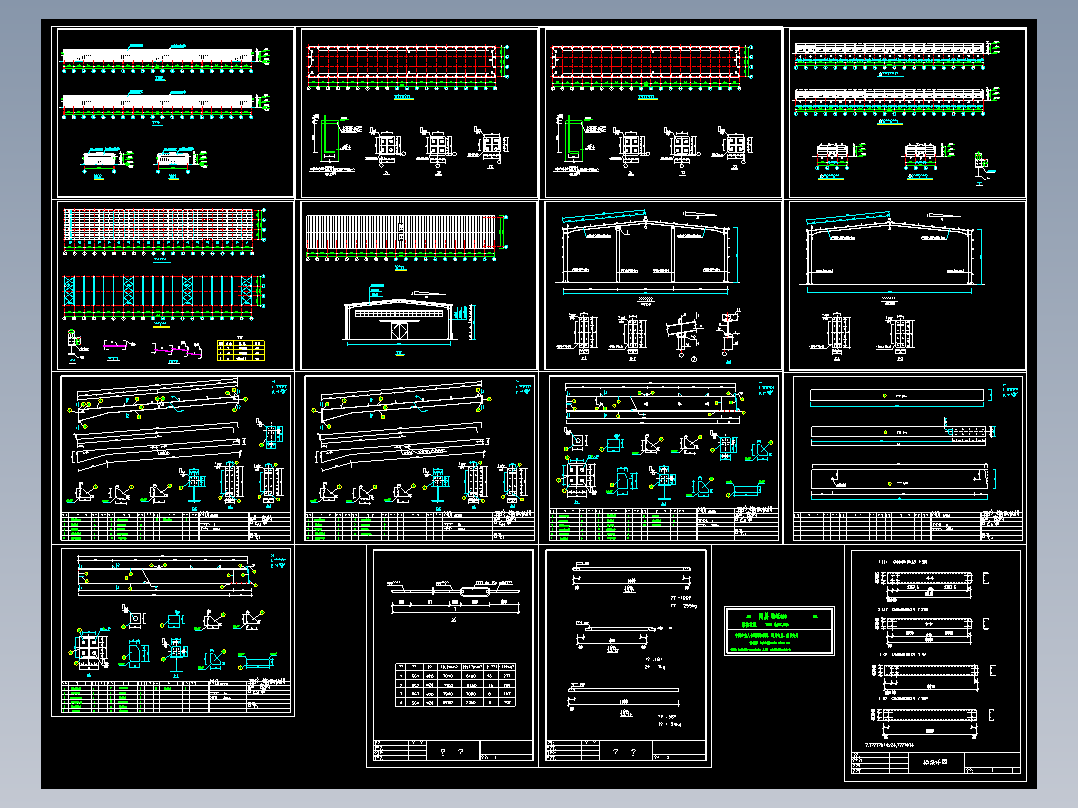Click the white-hatched roof panel plan

(x=400, y=232)
